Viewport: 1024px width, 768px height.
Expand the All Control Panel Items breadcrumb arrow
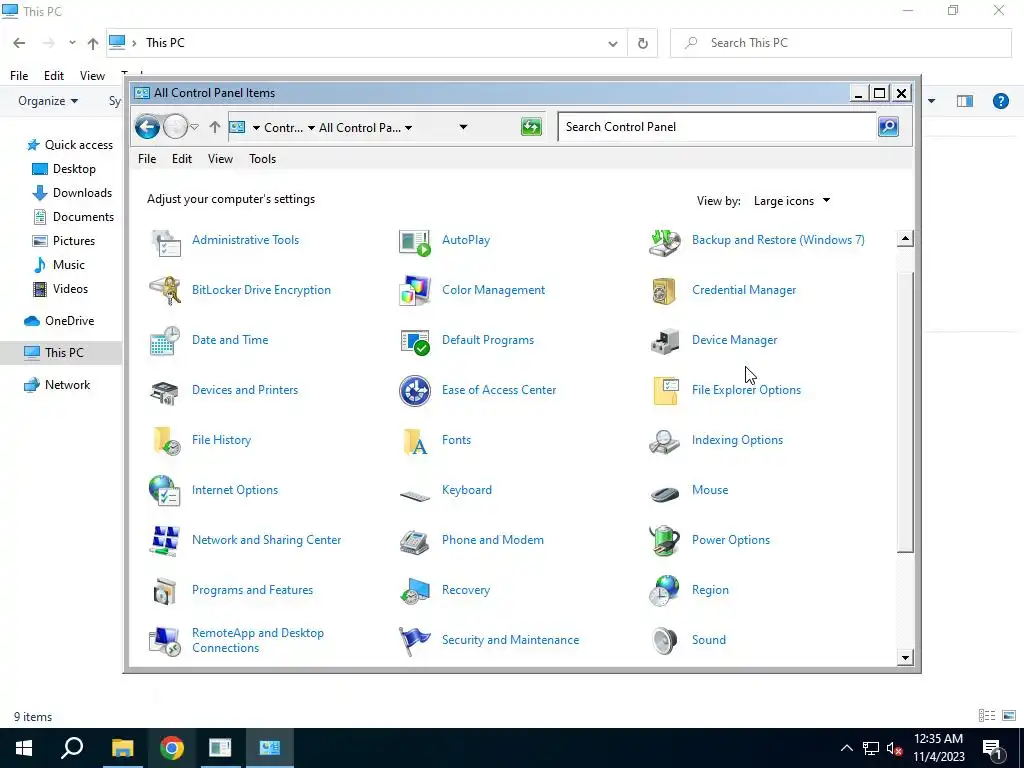[x=408, y=127]
